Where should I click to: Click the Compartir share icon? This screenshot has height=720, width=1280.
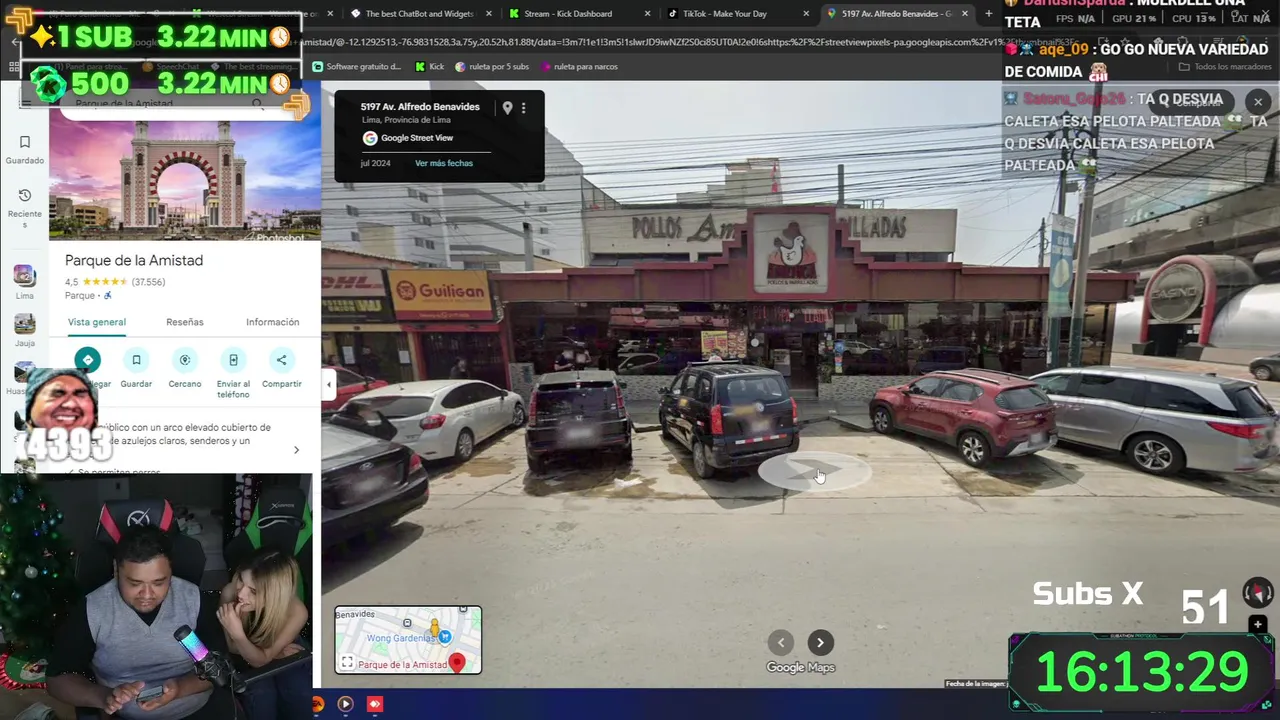tap(281, 360)
